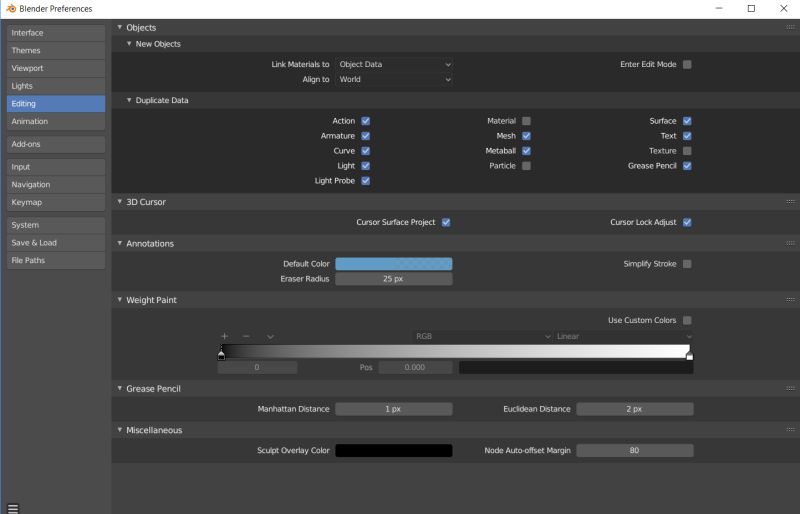
Task: Enable Use Custom Colors checkbox
Action: coord(687,321)
